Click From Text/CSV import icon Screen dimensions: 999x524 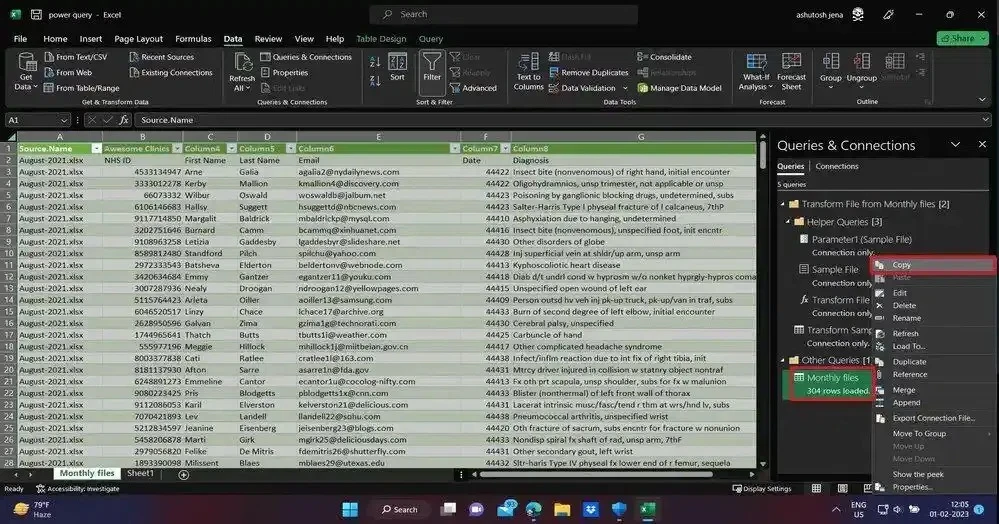coord(49,57)
